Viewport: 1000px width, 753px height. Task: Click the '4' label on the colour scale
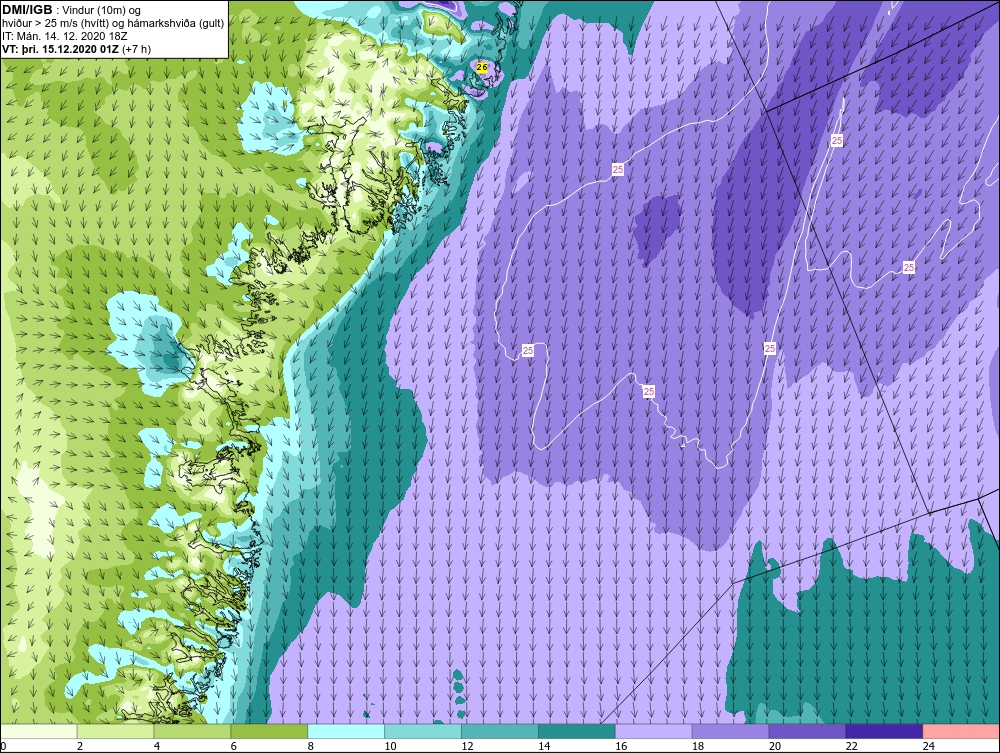pyautogui.click(x=157, y=746)
